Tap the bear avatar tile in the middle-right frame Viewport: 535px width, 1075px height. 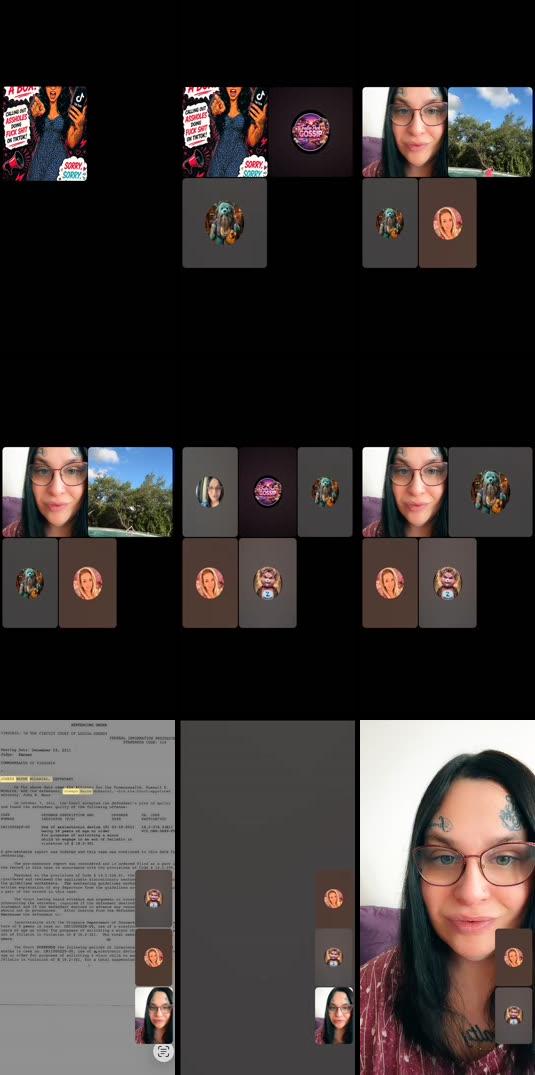tap(447, 583)
